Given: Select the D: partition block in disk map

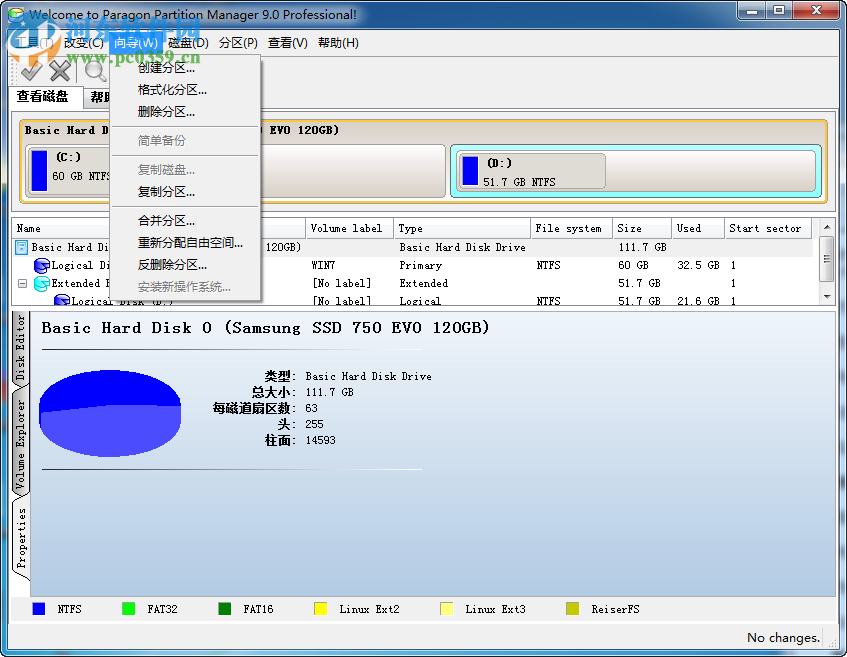Looking at the screenshot, I should click(x=636, y=171).
